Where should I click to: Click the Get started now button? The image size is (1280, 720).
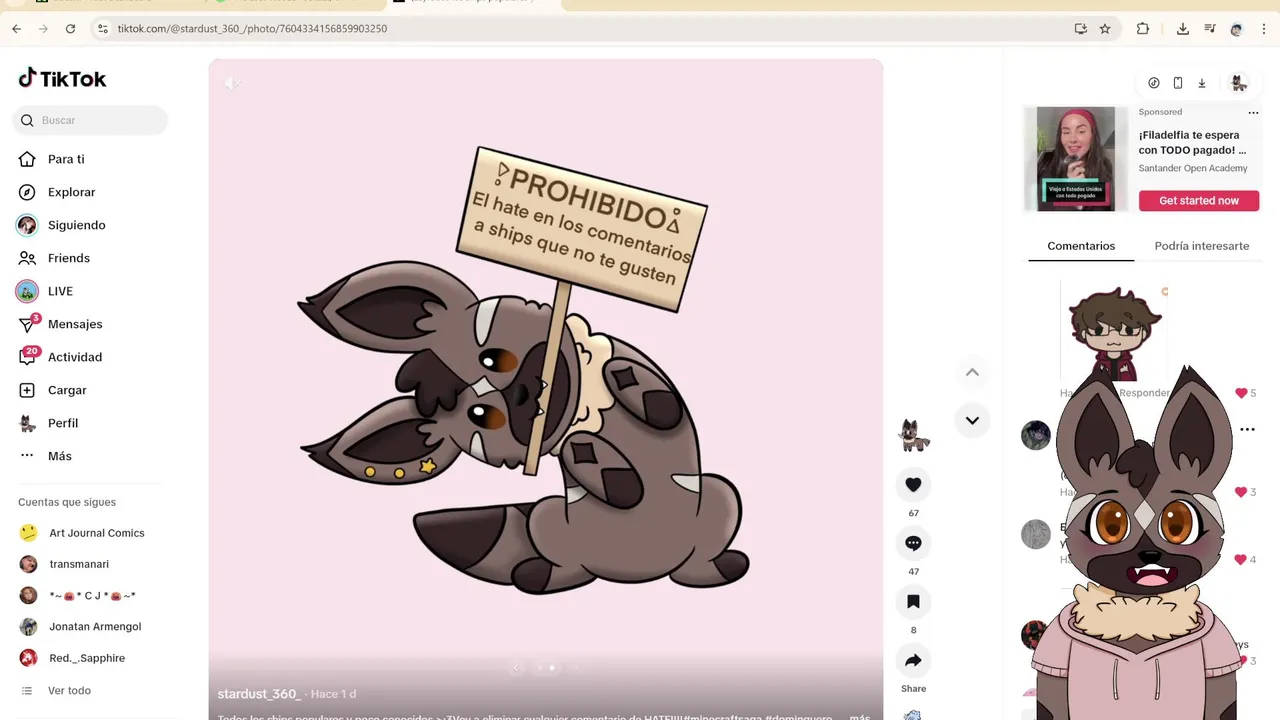(x=1199, y=201)
